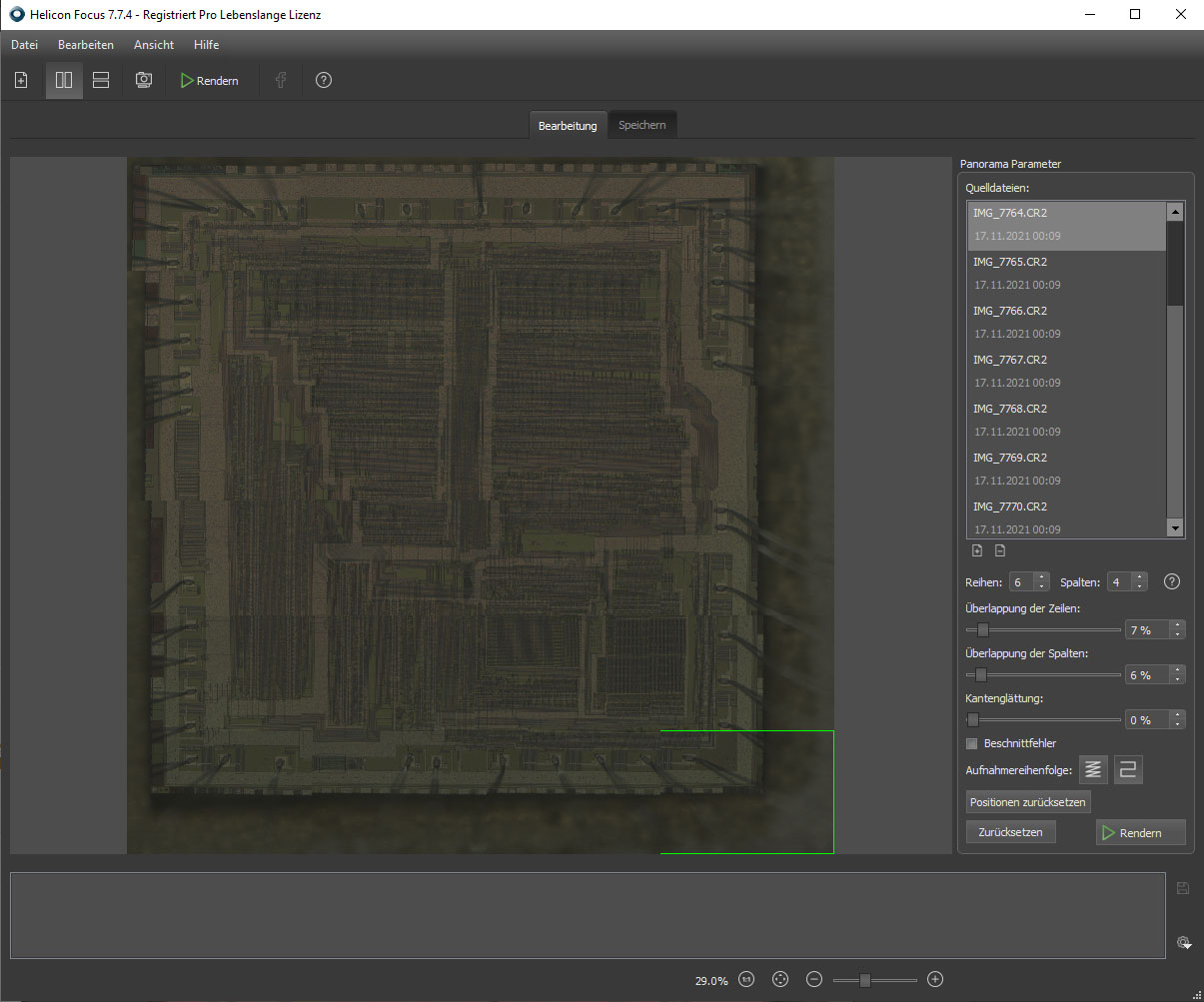
Task: Click the Überlappung der Zeilen slider handle
Action: 982,630
